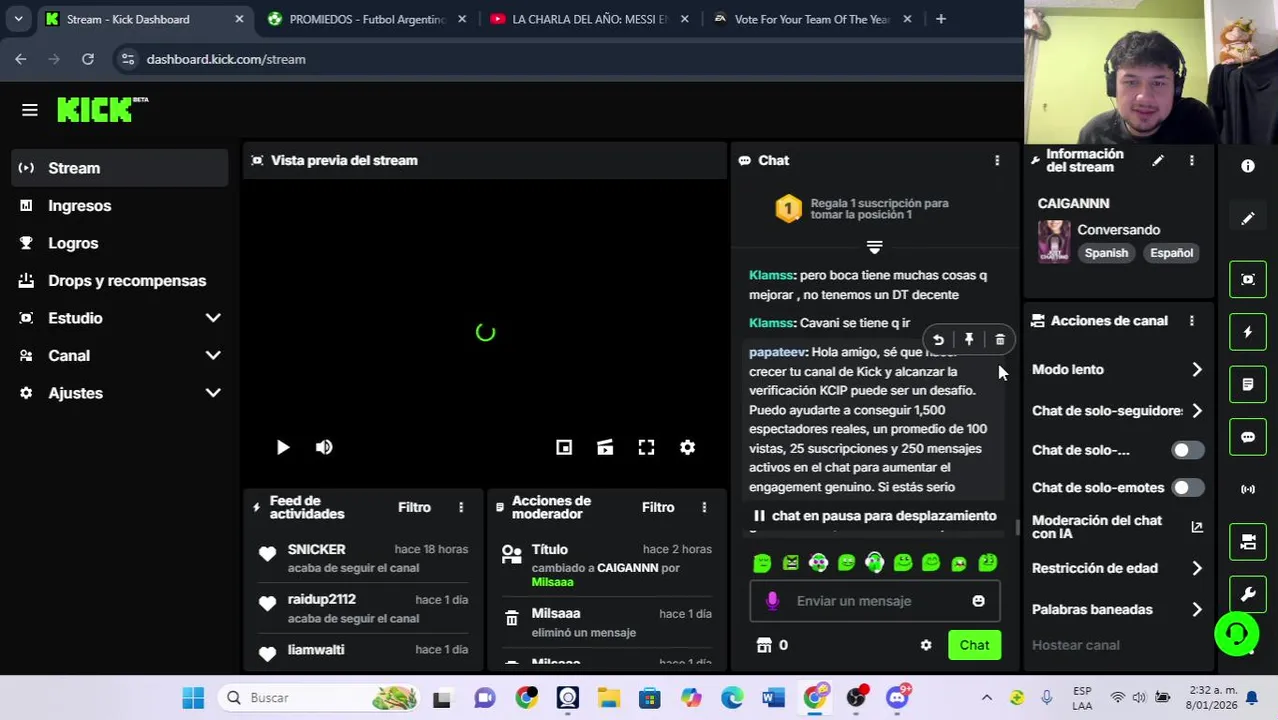
Task: Open Moderación del chat con IA link
Action: click(1118, 527)
